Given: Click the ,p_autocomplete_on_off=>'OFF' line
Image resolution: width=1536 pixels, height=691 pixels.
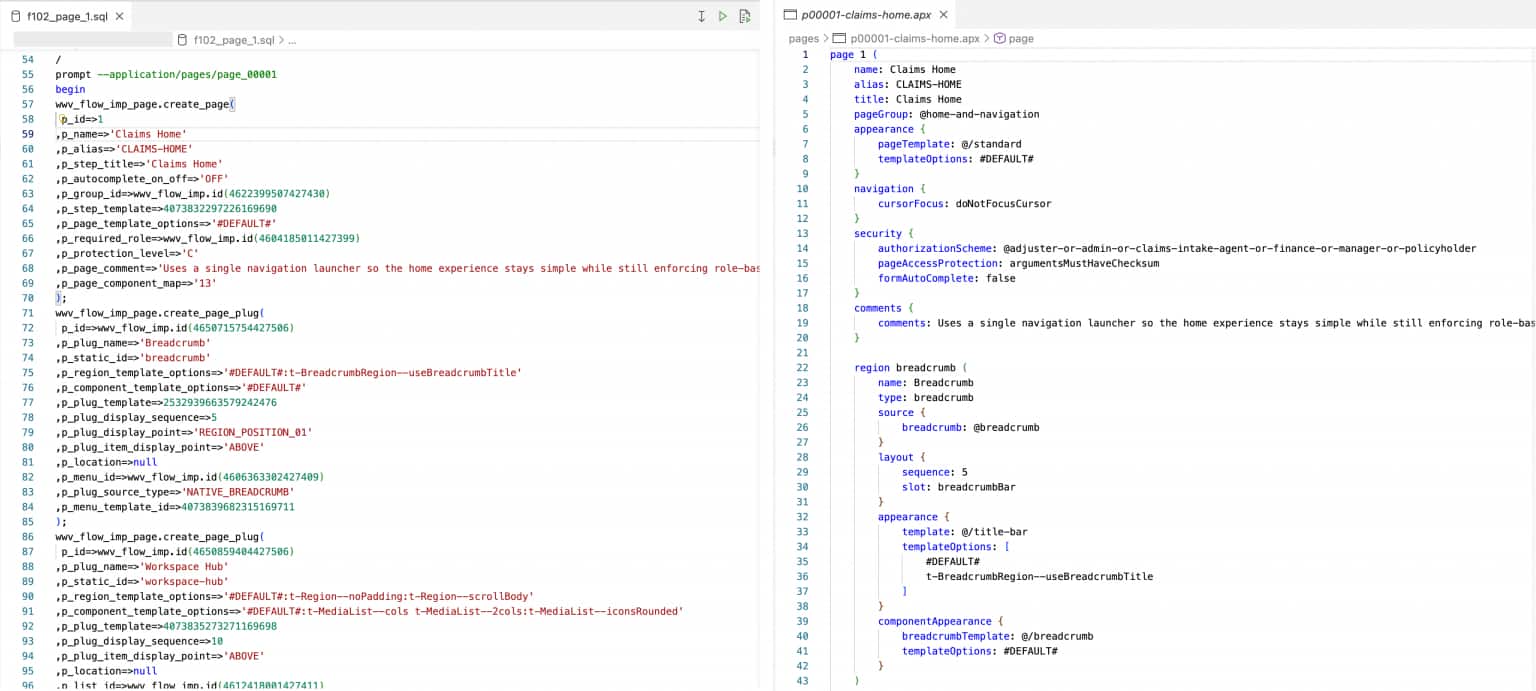Looking at the screenshot, I should (x=142, y=179).
